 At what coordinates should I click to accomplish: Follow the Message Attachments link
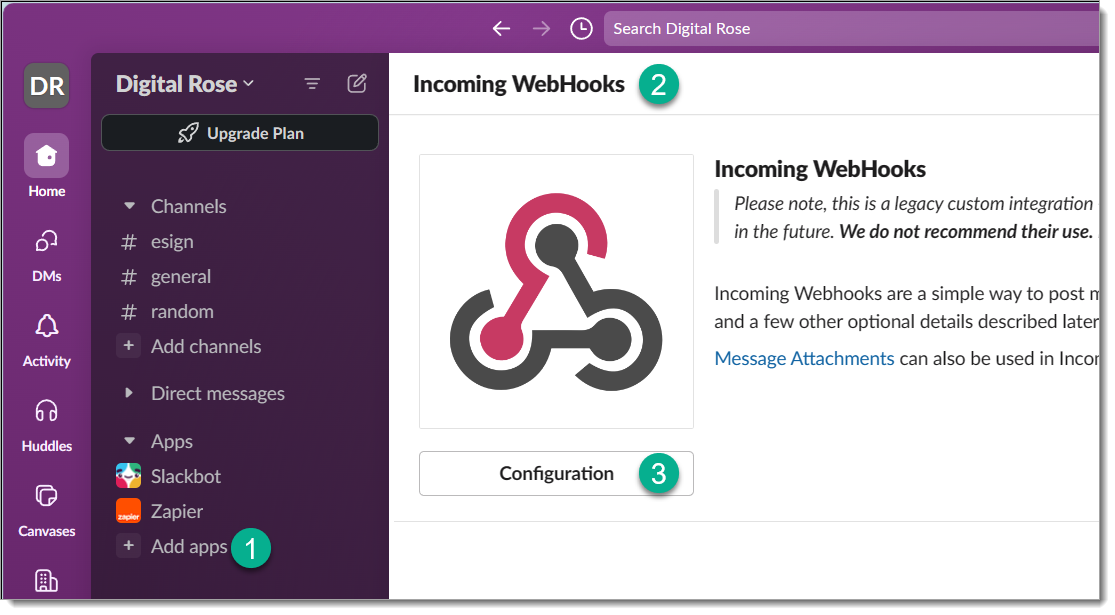tap(804, 358)
